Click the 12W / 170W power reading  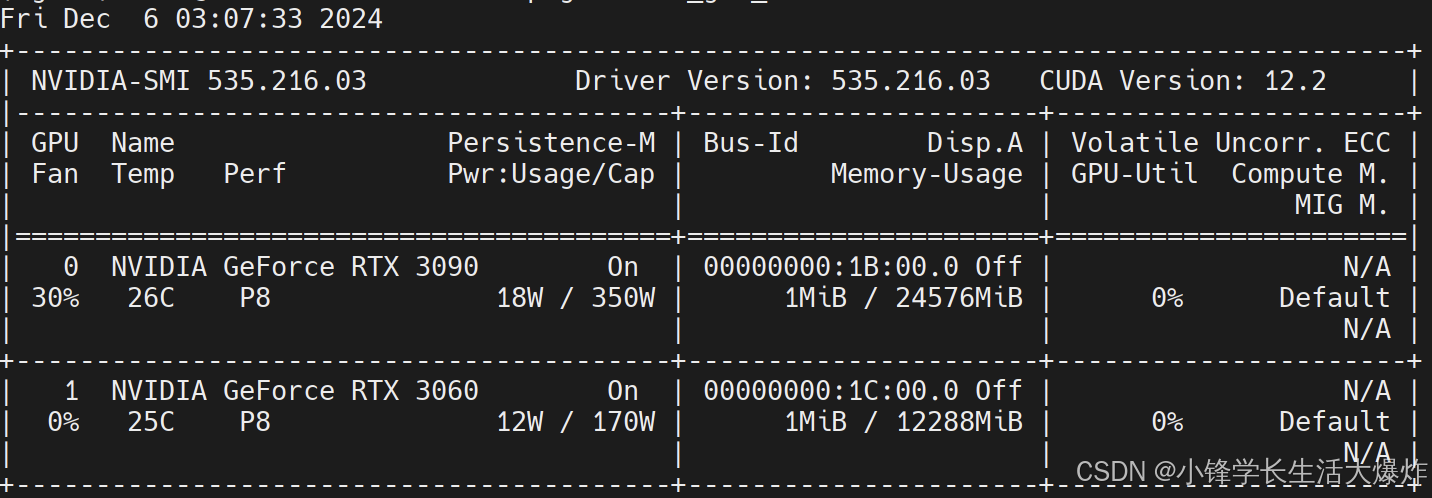click(x=575, y=422)
